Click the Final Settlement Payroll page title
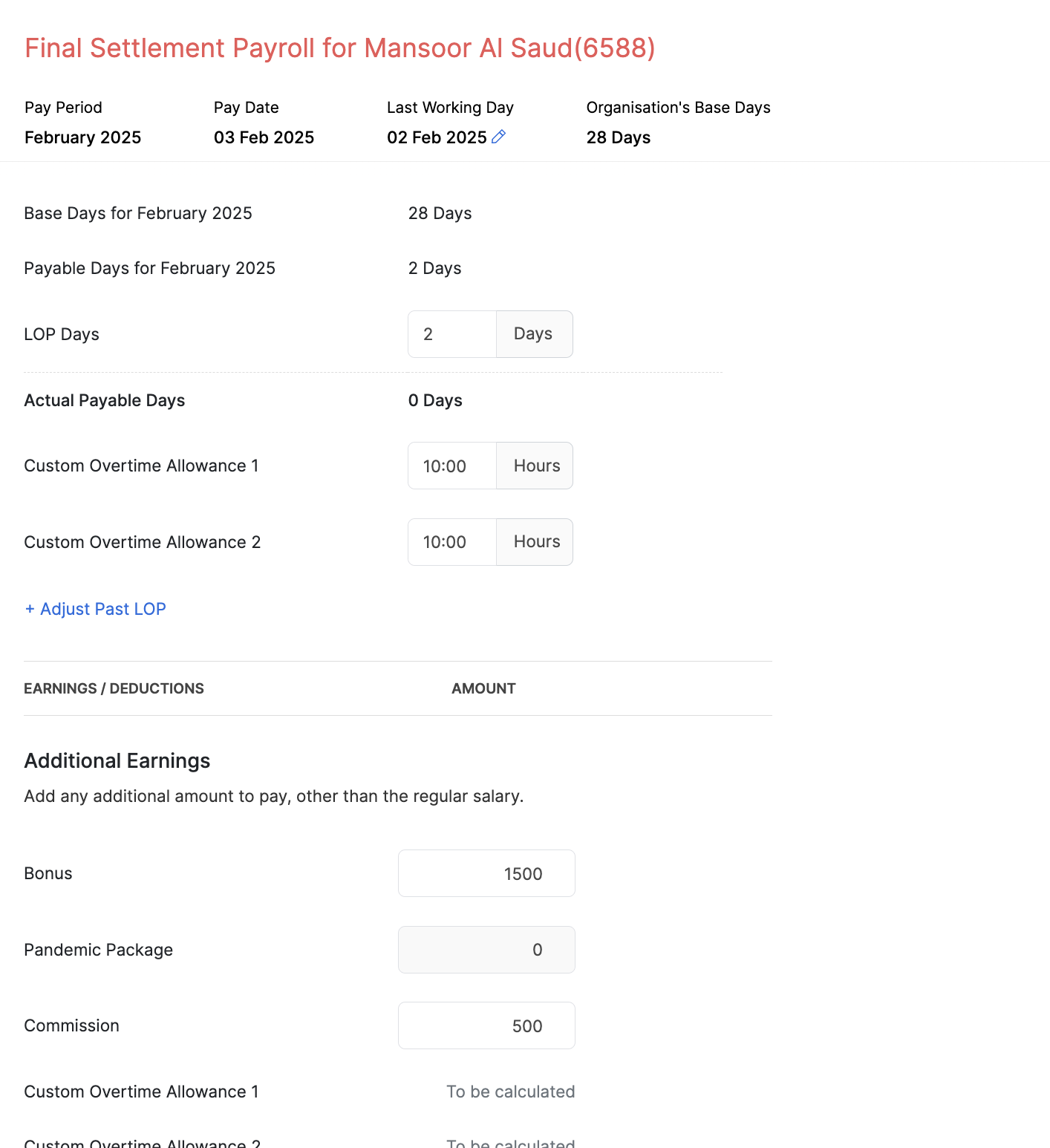Viewport: 1050px width, 1148px height. [339, 48]
